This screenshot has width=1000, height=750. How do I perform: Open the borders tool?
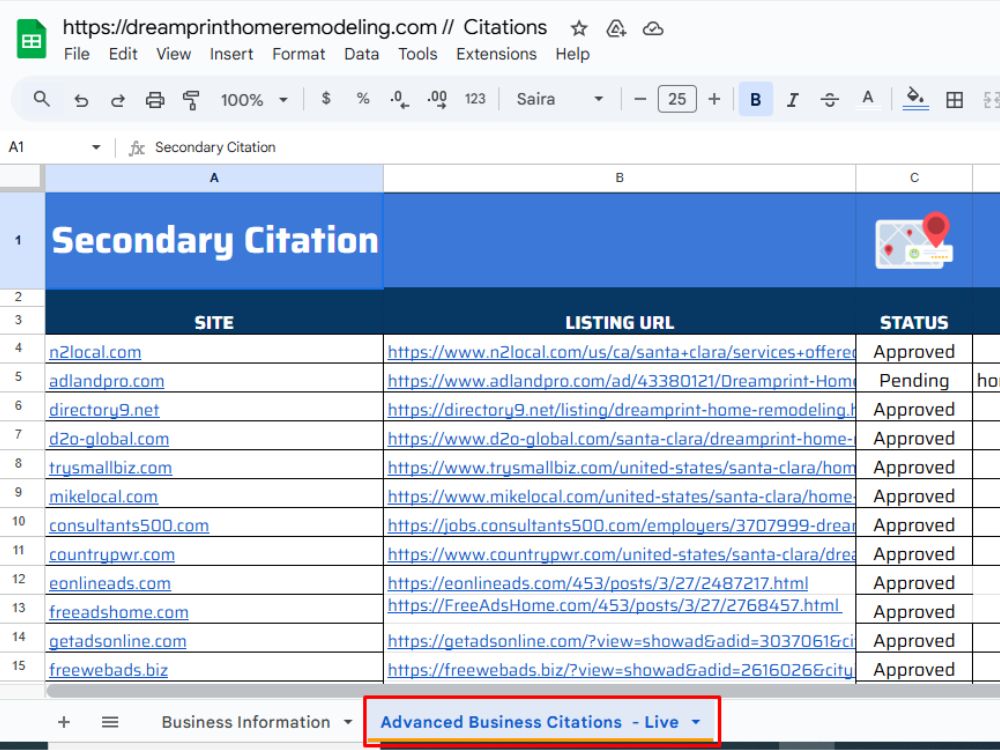pos(955,99)
